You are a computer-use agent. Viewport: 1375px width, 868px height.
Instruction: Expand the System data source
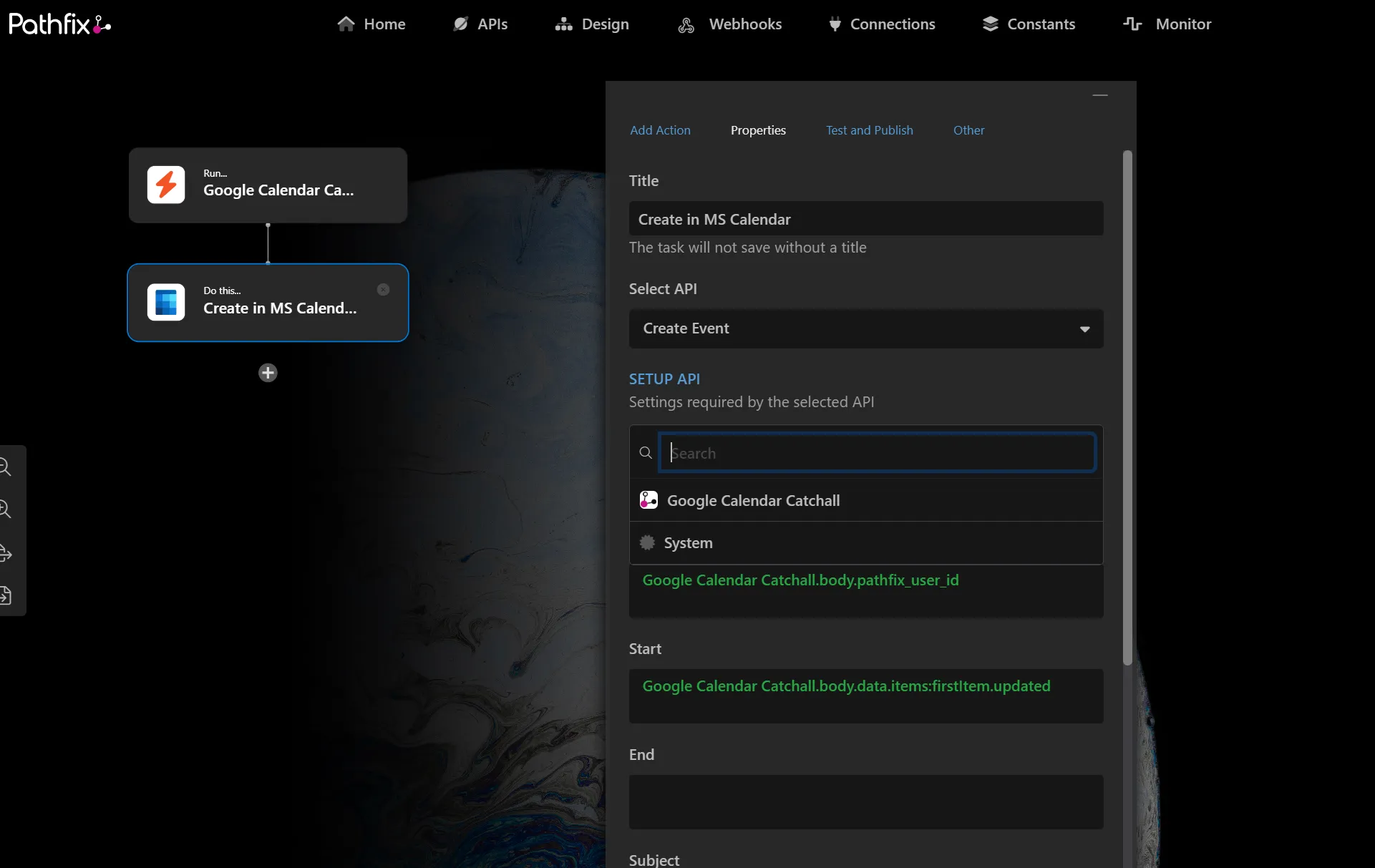pos(866,542)
